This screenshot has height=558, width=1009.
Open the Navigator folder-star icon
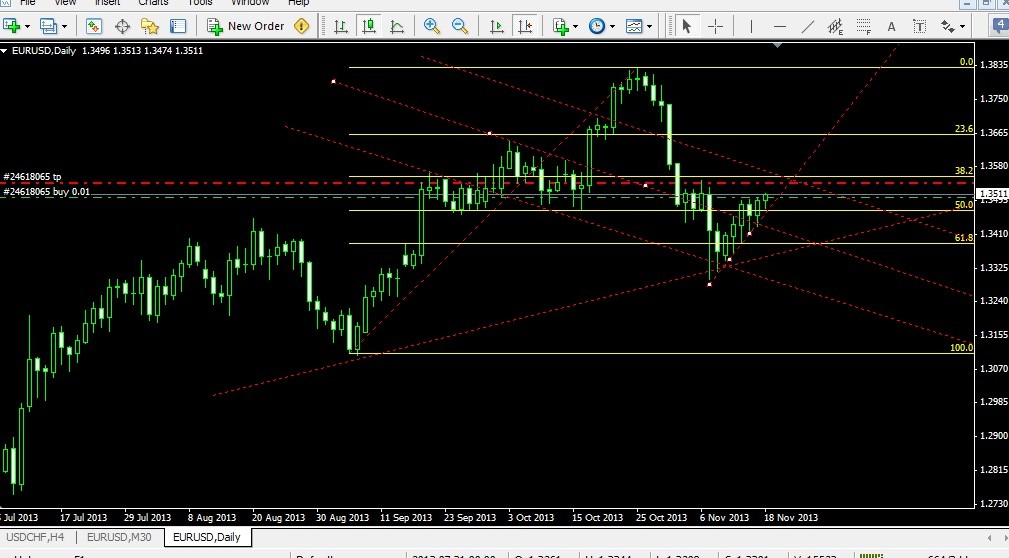150,26
